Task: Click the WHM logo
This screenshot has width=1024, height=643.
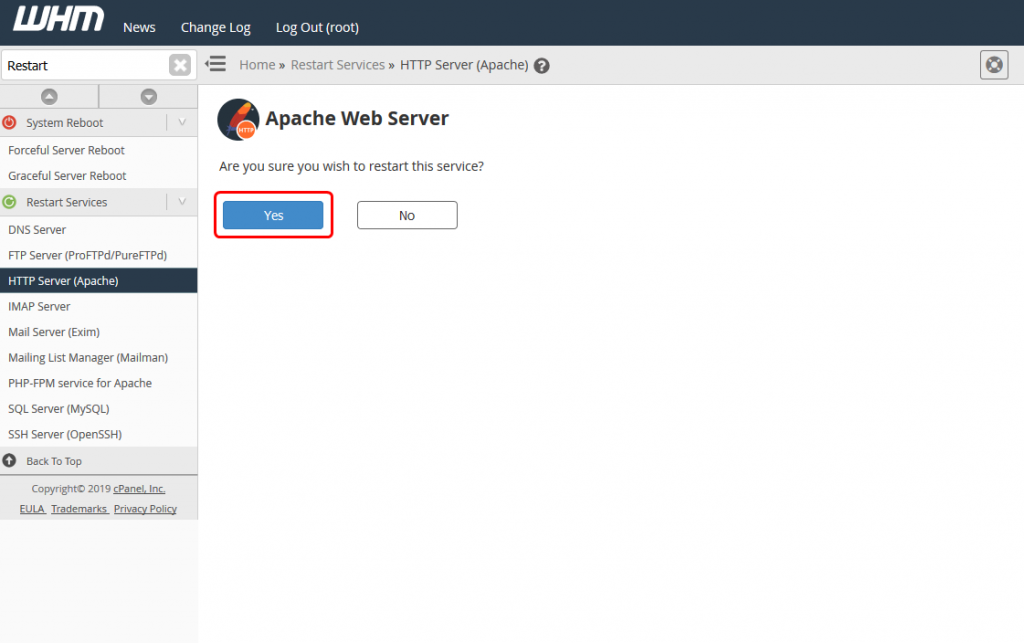Action: click(57, 18)
